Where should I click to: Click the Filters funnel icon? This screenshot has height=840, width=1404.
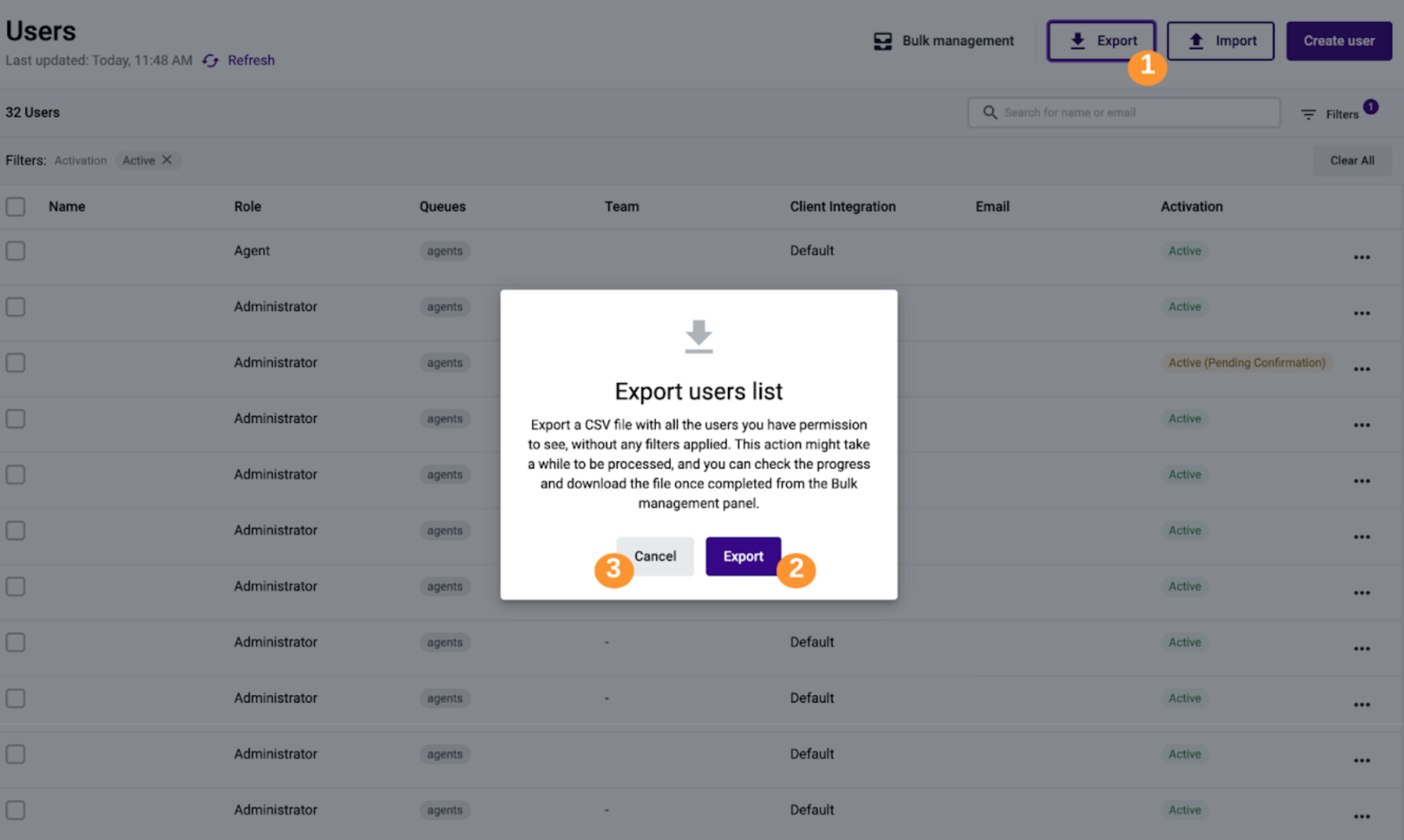pyautogui.click(x=1308, y=114)
